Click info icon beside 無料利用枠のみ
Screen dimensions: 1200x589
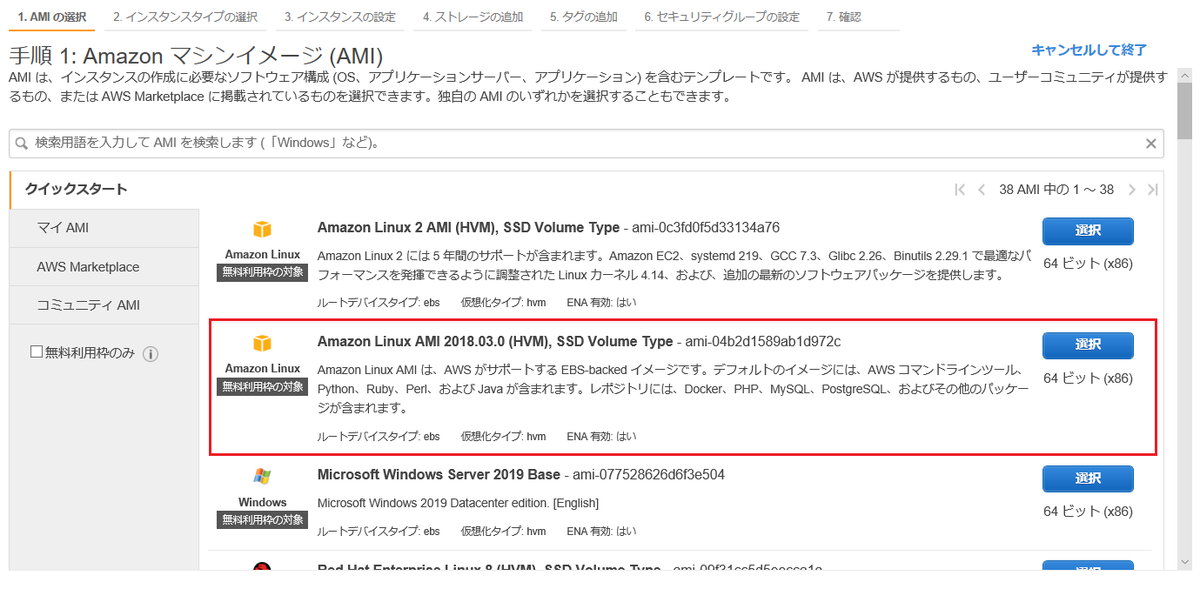coord(151,354)
